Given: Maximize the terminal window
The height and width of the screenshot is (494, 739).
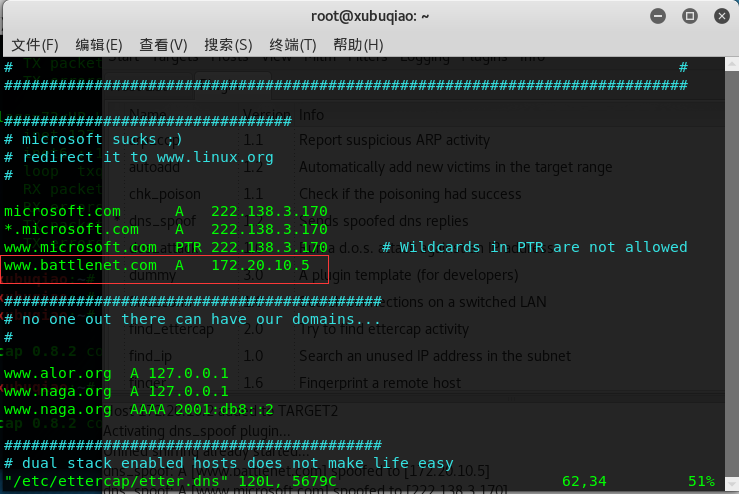Looking at the screenshot, I should pos(690,16).
